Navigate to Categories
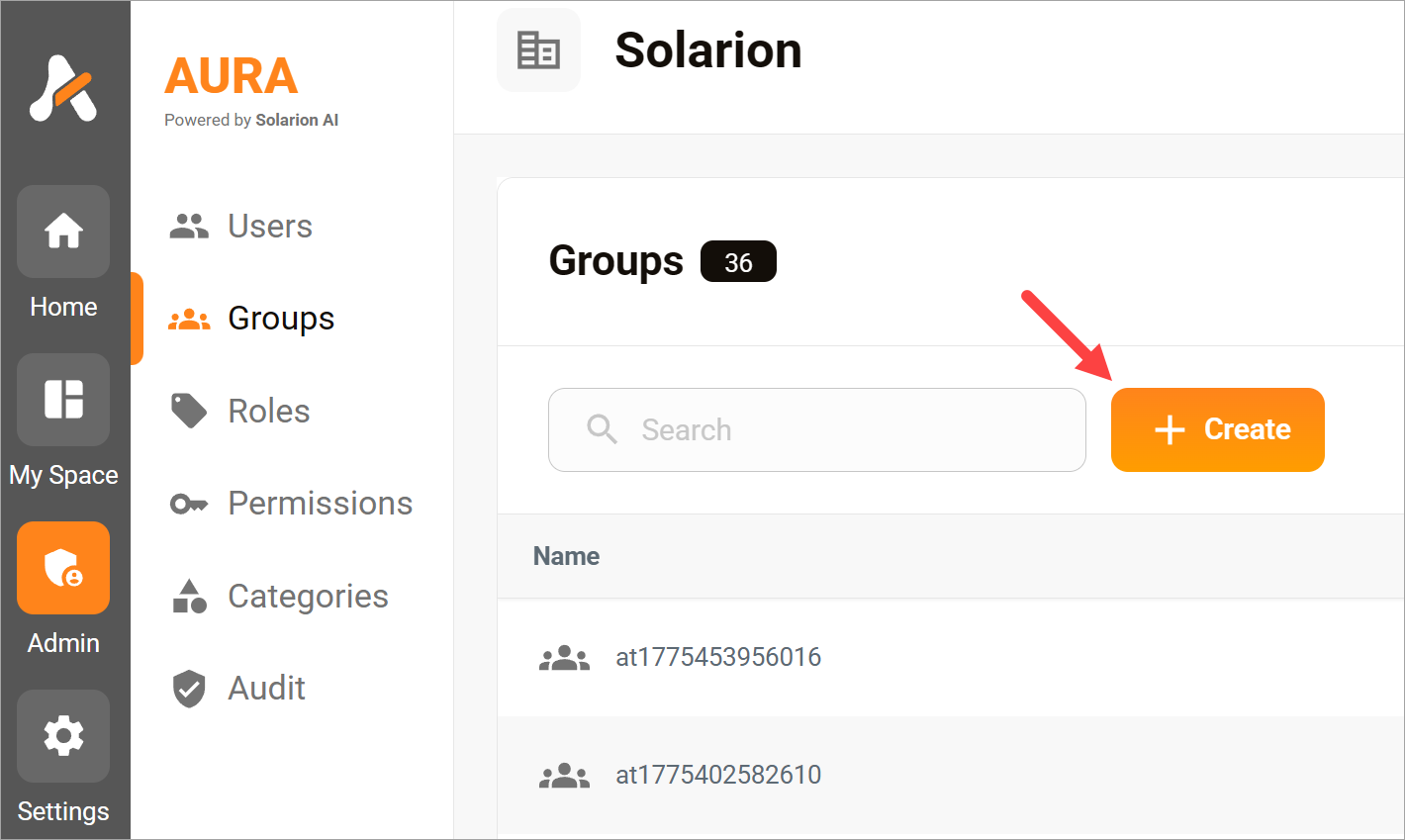Image resolution: width=1405 pixels, height=840 pixels. 308,596
